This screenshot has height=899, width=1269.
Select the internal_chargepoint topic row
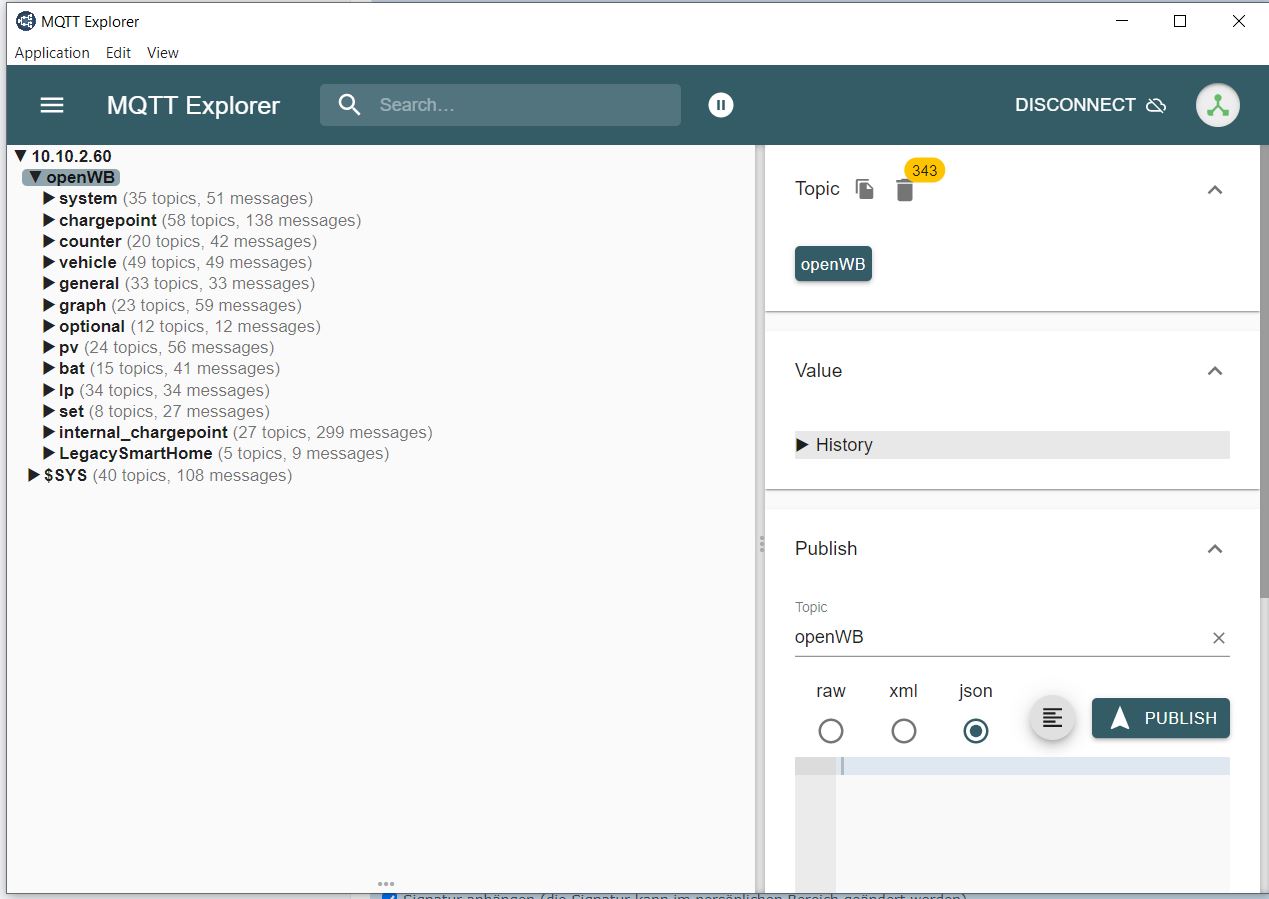click(x=238, y=432)
